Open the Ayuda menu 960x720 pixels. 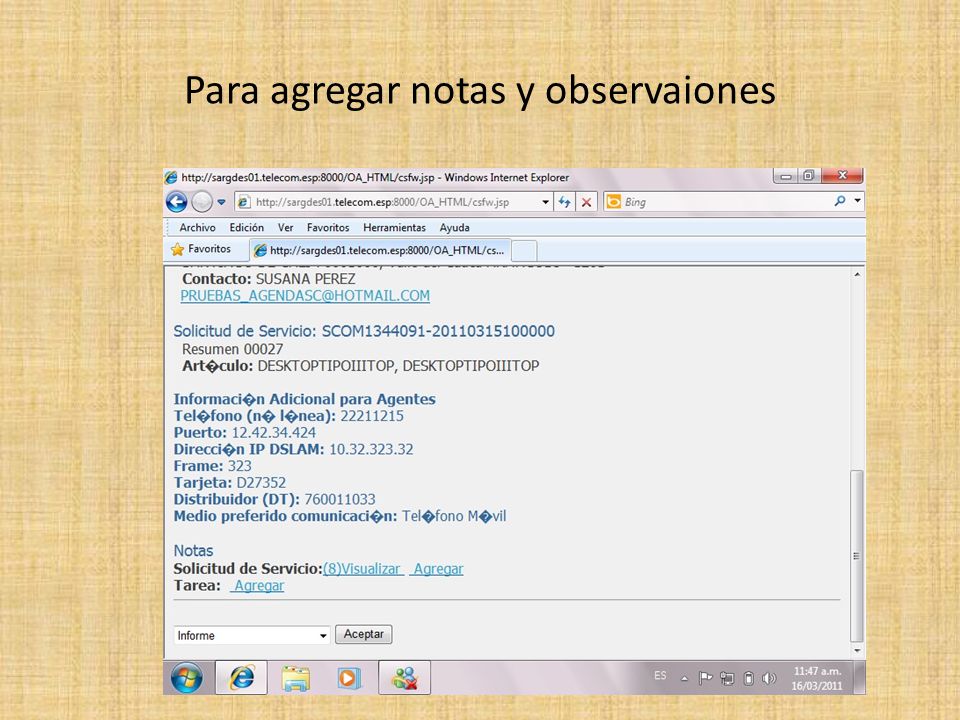tap(454, 227)
